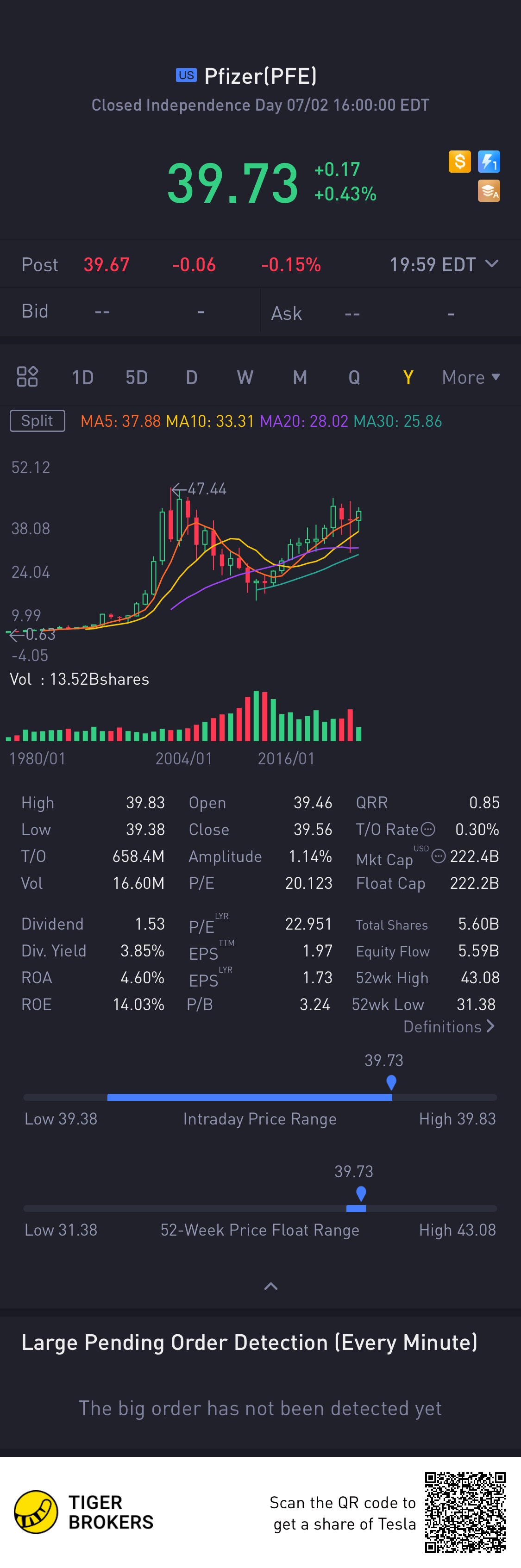
Task: Tap the QRR 0.85 value
Action: coord(484,802)
